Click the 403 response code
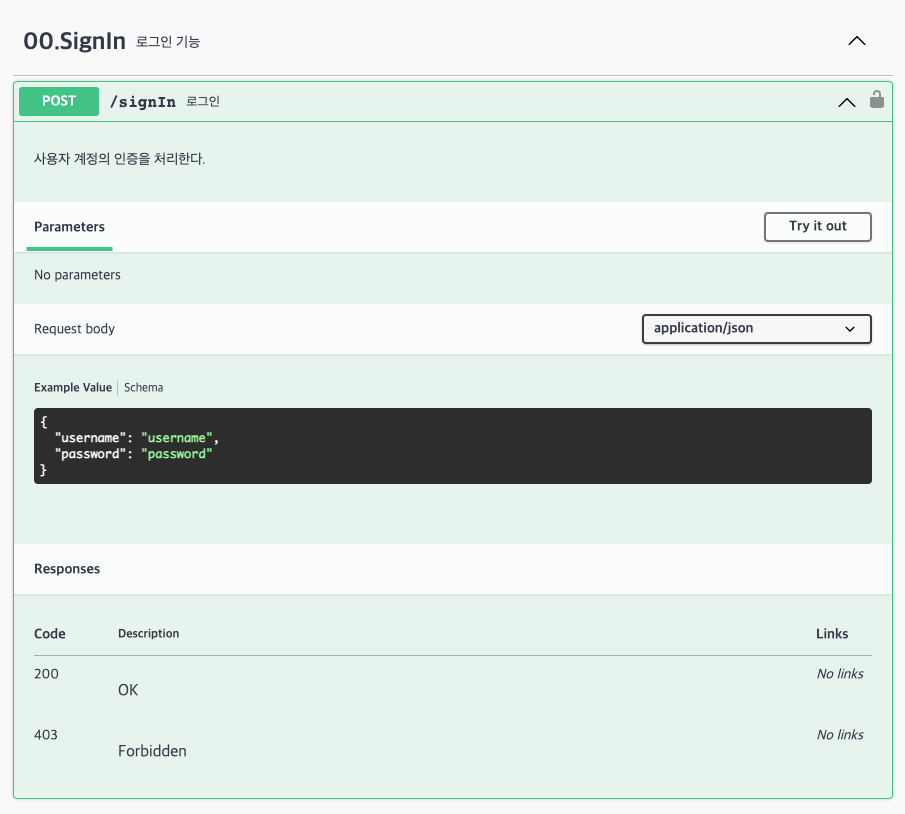The height and width of the screenshot is (814, 905). [46, 735]
